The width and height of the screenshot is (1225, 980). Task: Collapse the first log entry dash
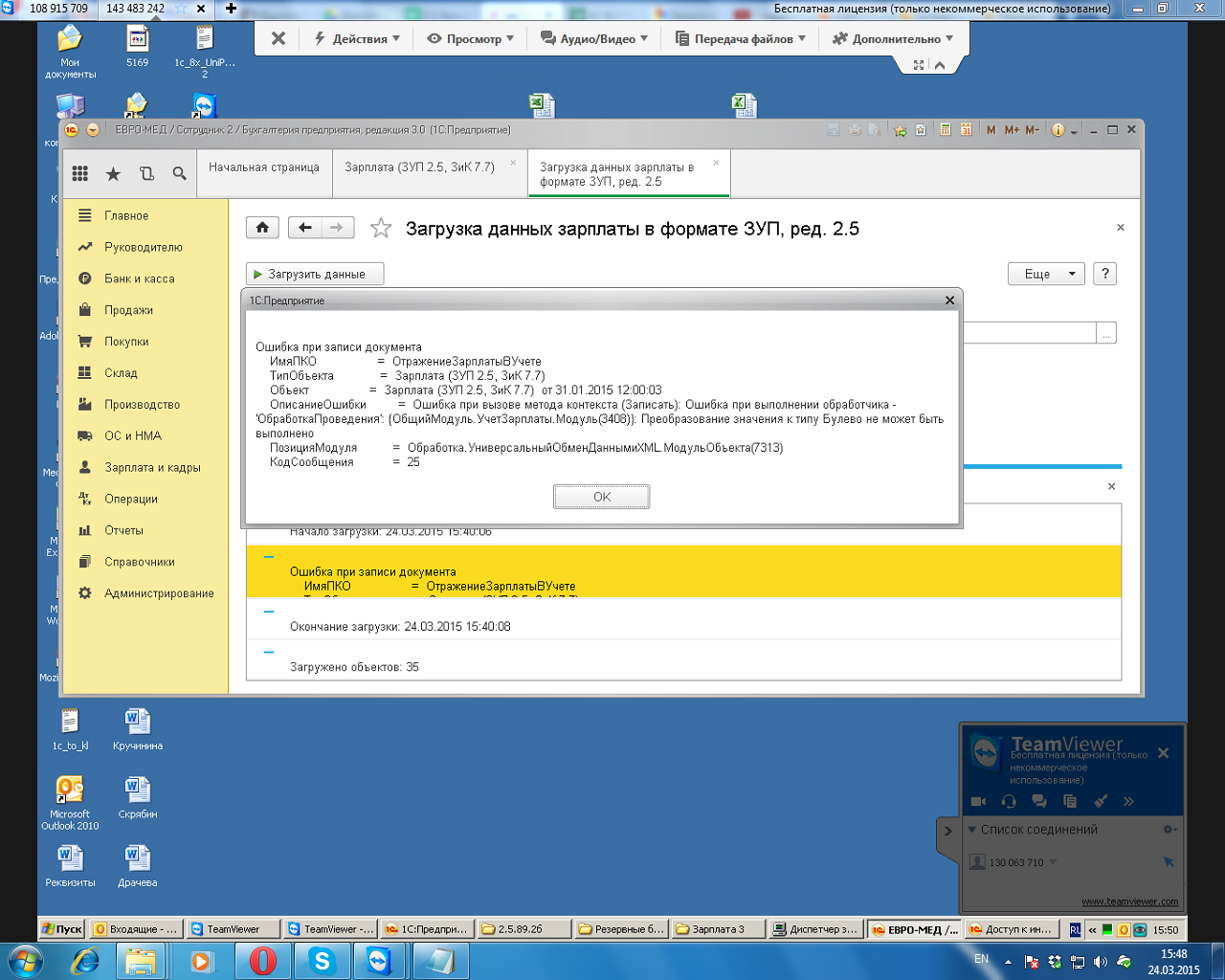(268, 557)
